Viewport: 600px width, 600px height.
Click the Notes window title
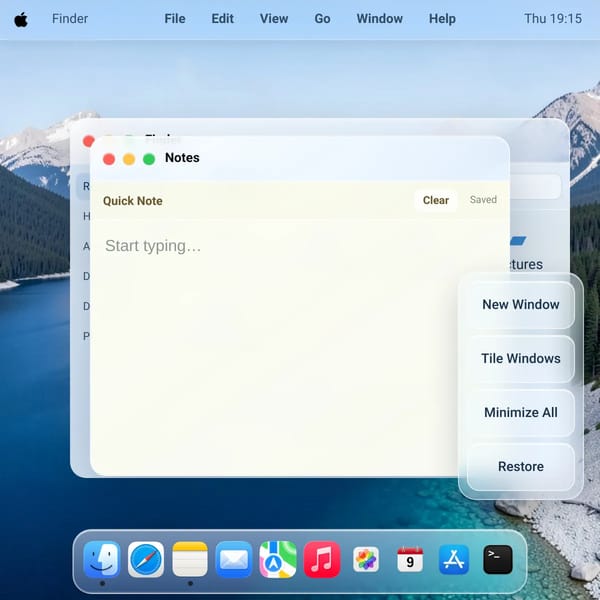tap(182, 158)
